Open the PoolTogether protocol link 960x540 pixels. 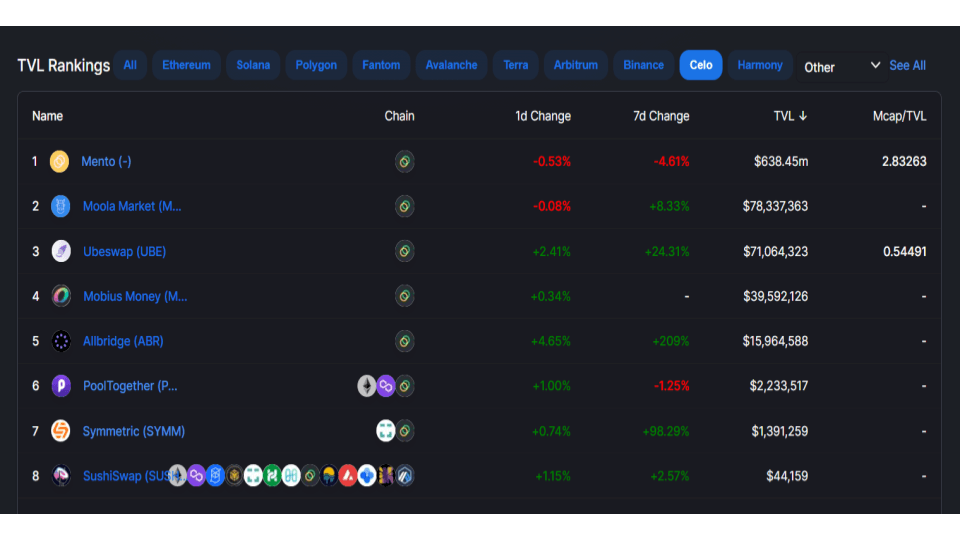tap(130, 386)
